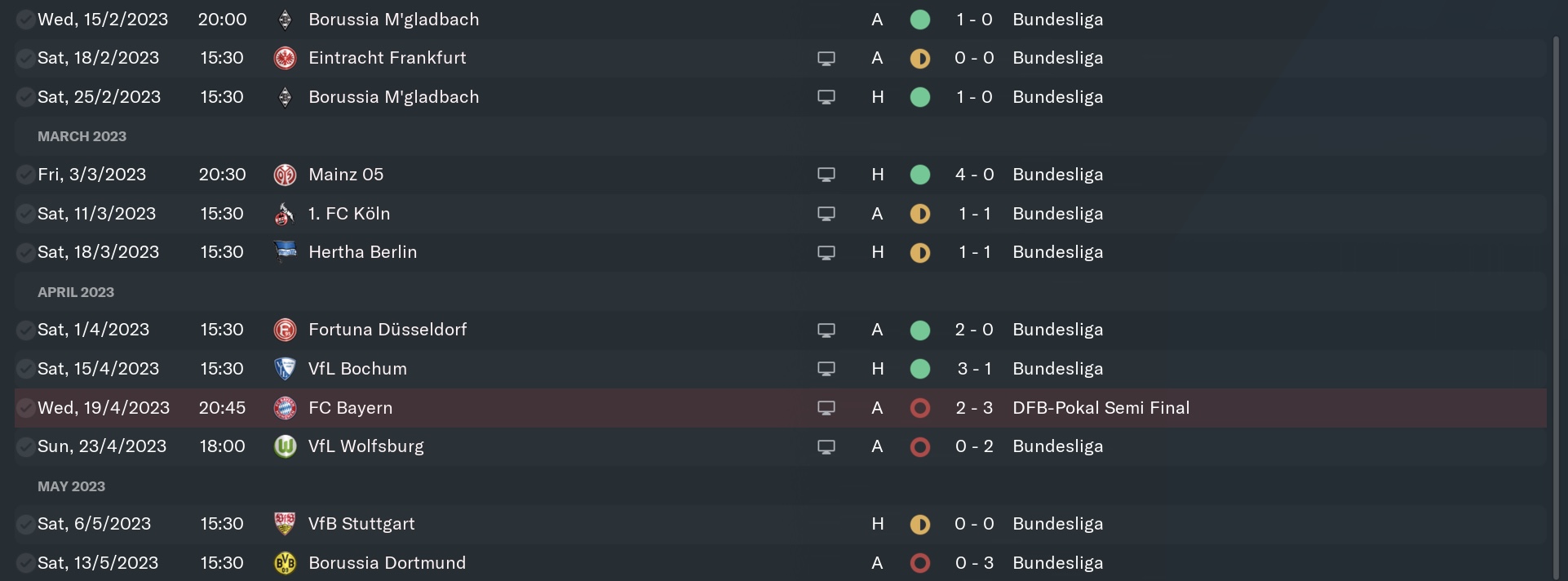Tick the checkmark beside Sat, 13/5/2023 fixture

[25, 563]
